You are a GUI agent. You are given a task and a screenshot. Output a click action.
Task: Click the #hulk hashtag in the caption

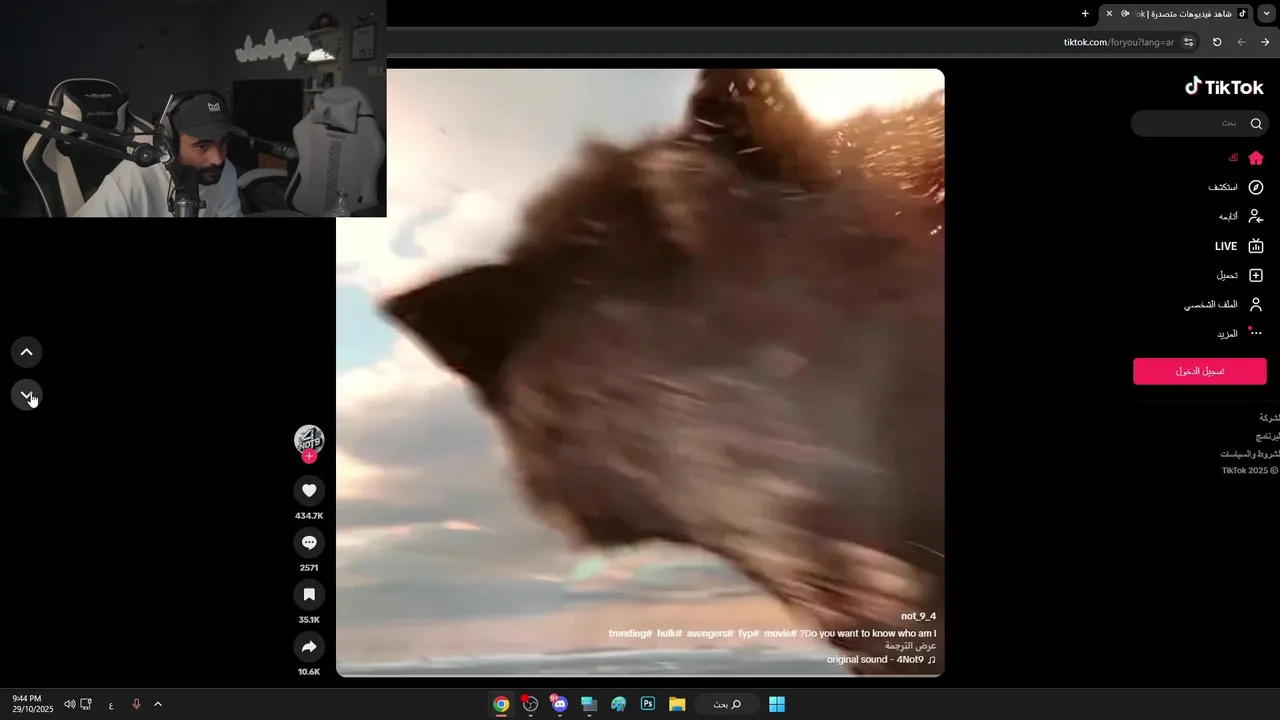[669, 633]
